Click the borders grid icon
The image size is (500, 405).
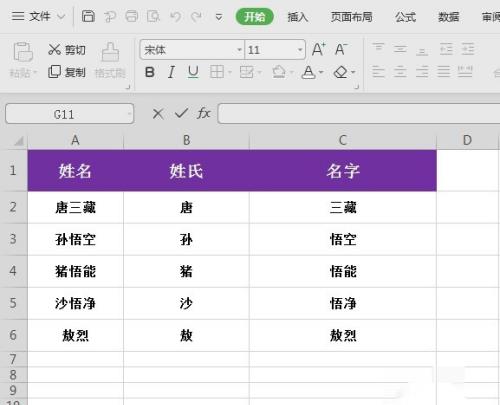click(x=217, y=72)
